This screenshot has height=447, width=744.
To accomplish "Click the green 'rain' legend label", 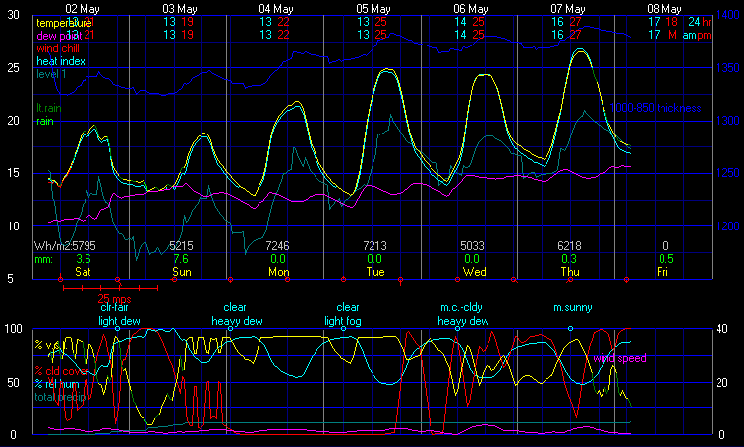I will [45, 121].
